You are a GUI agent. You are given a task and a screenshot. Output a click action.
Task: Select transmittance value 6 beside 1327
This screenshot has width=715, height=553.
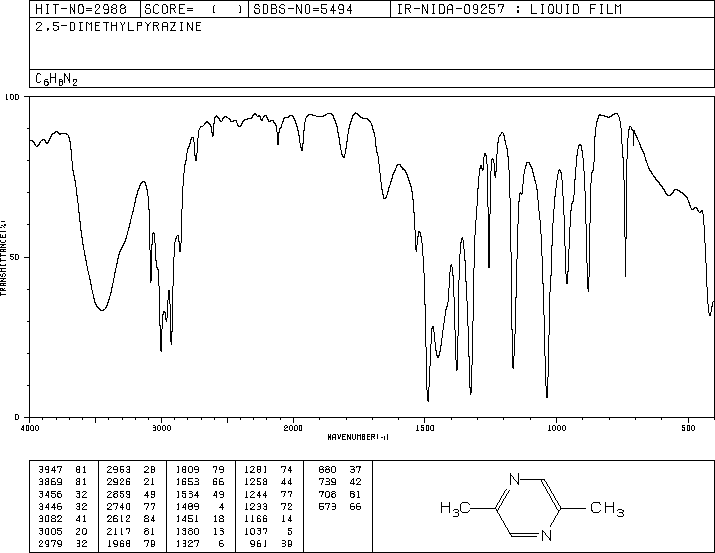[222, 544]
